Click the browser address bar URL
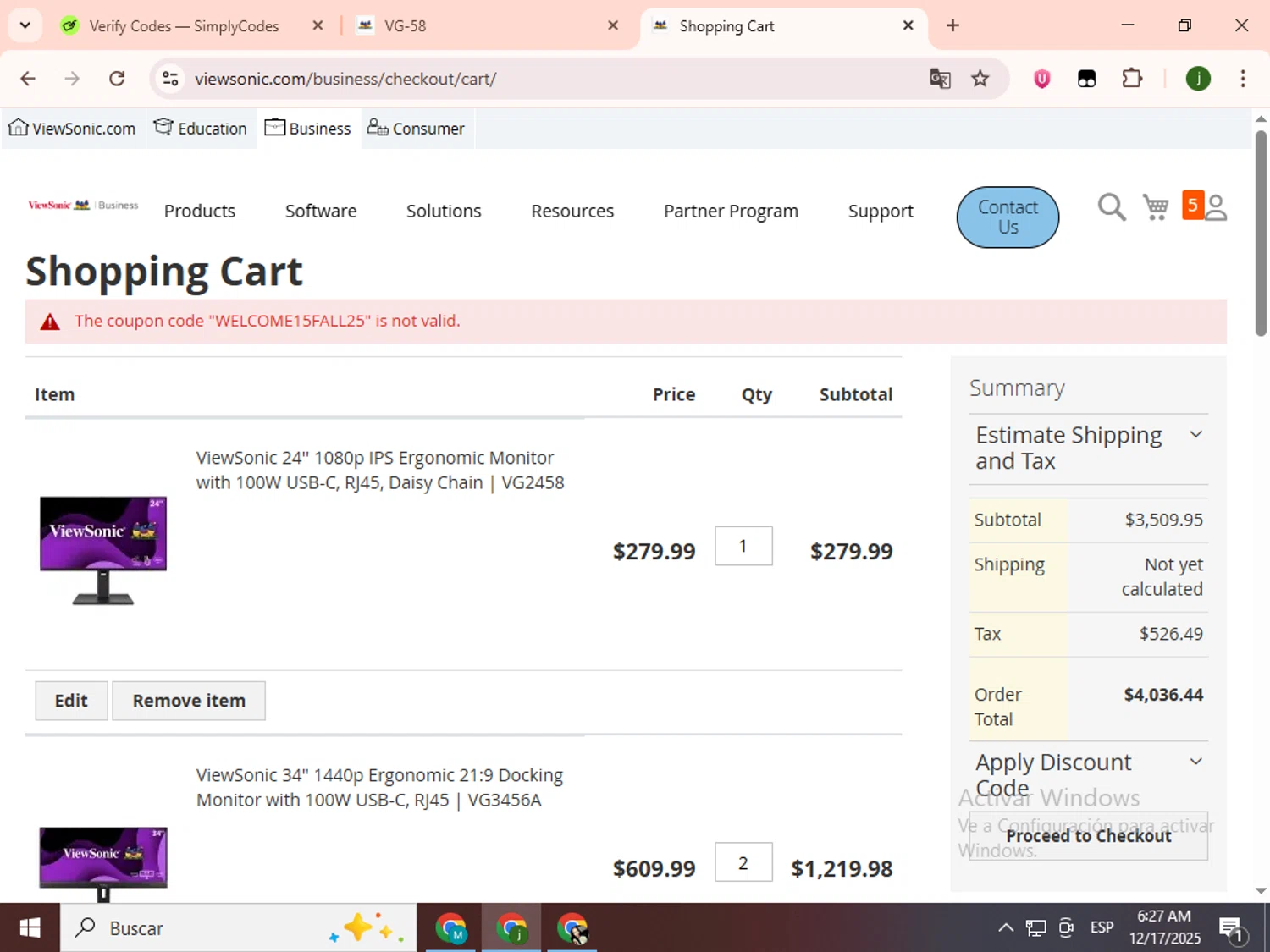Image resolution: width=1270 pixels, height=952 pixels. click(x=345, y=79)
